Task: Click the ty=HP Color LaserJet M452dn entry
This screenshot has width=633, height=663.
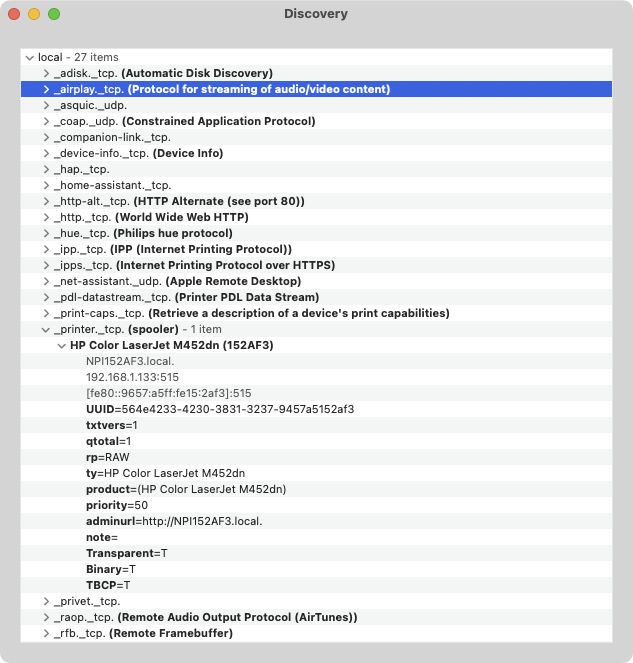Action: coord(166,473)
